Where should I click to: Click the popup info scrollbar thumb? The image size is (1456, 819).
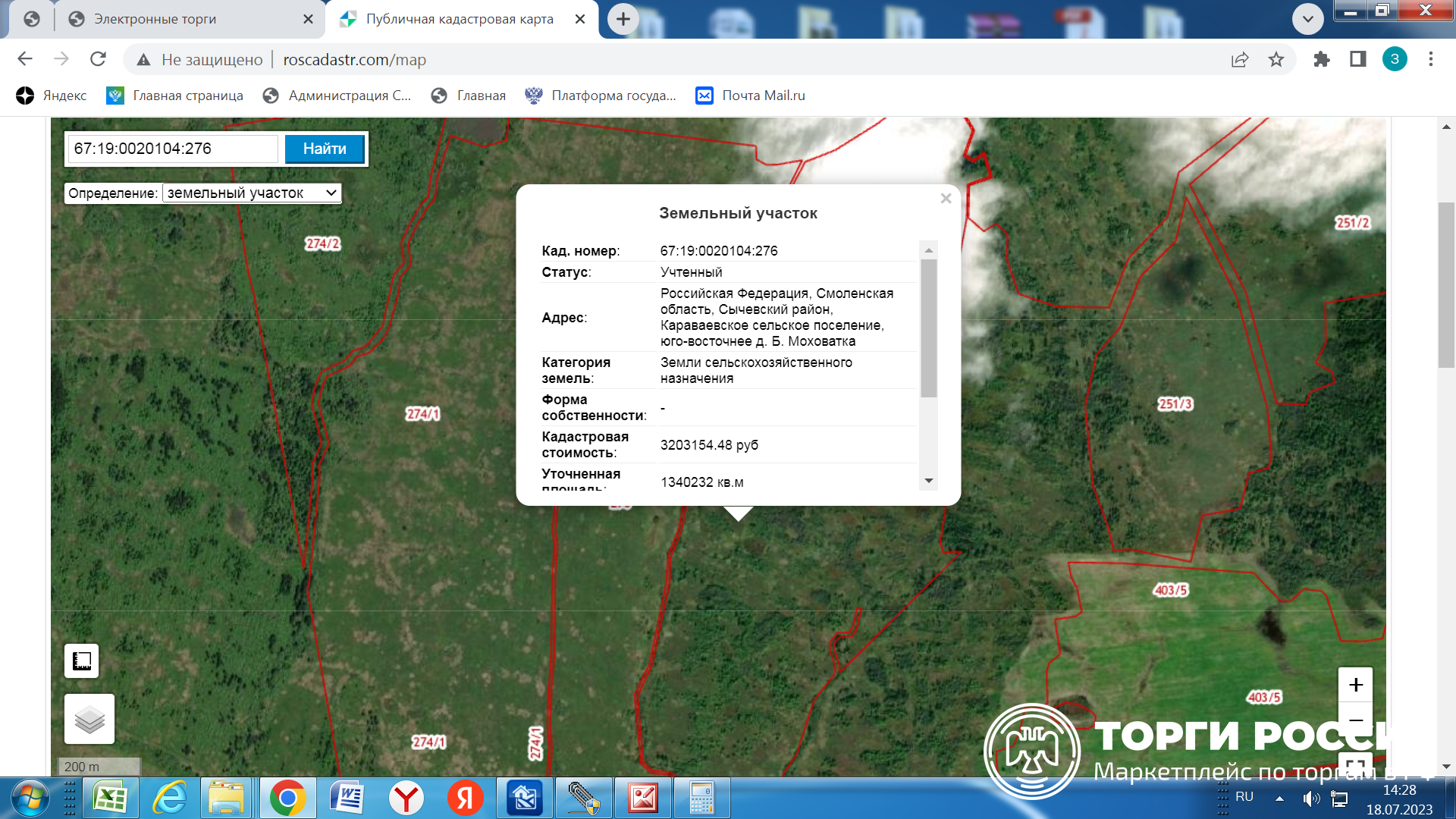(928, 328)
